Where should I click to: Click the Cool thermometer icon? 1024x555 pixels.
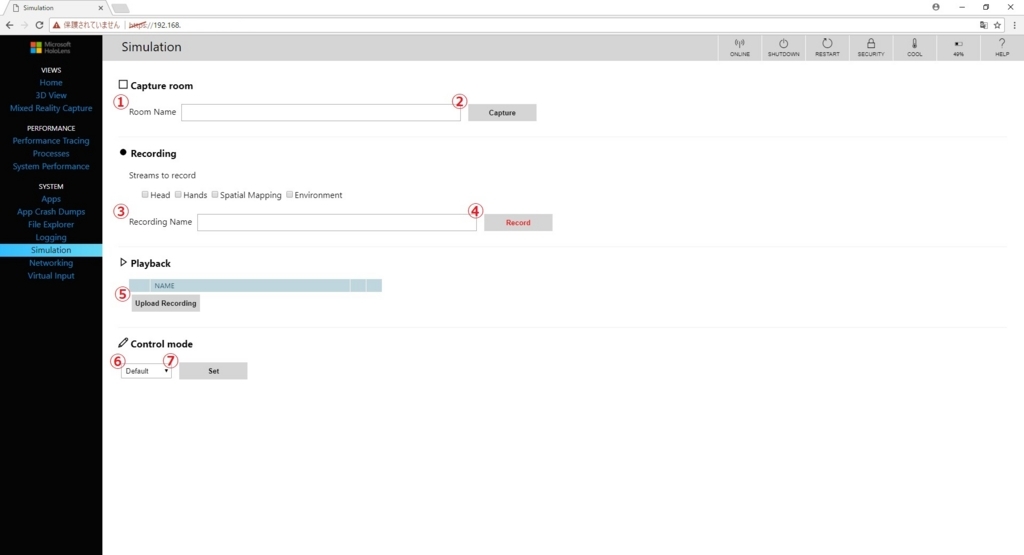coord(914,48)
